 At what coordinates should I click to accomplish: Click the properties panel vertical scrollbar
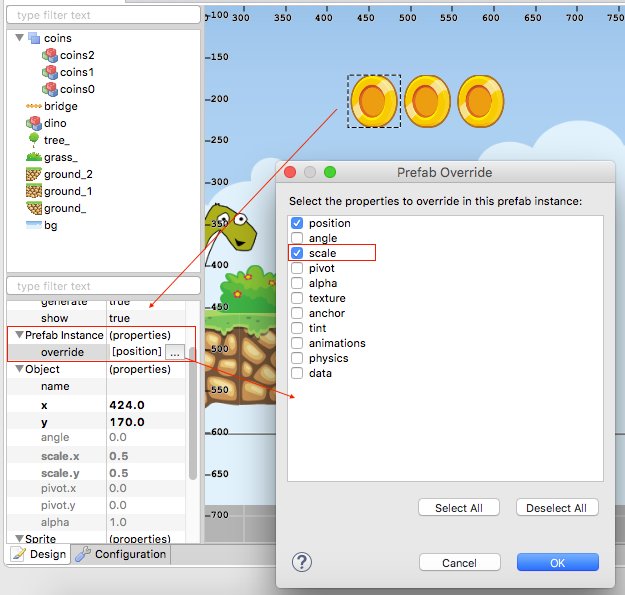point(193,413)
